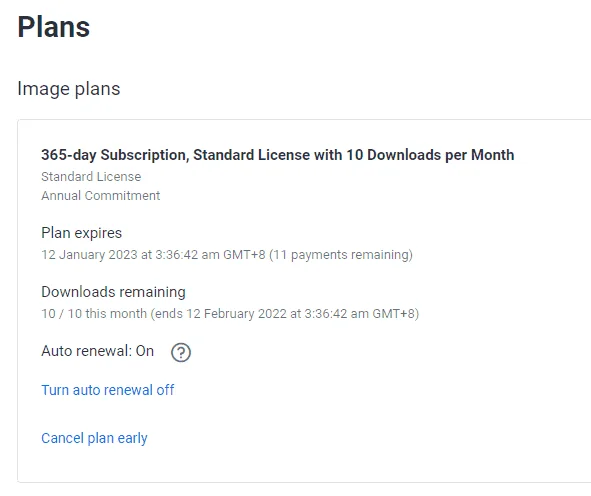Click the 10 Downloads per Month title text
Image resolution: width=591 pixels, height=496 pixels.
(430, 155)
